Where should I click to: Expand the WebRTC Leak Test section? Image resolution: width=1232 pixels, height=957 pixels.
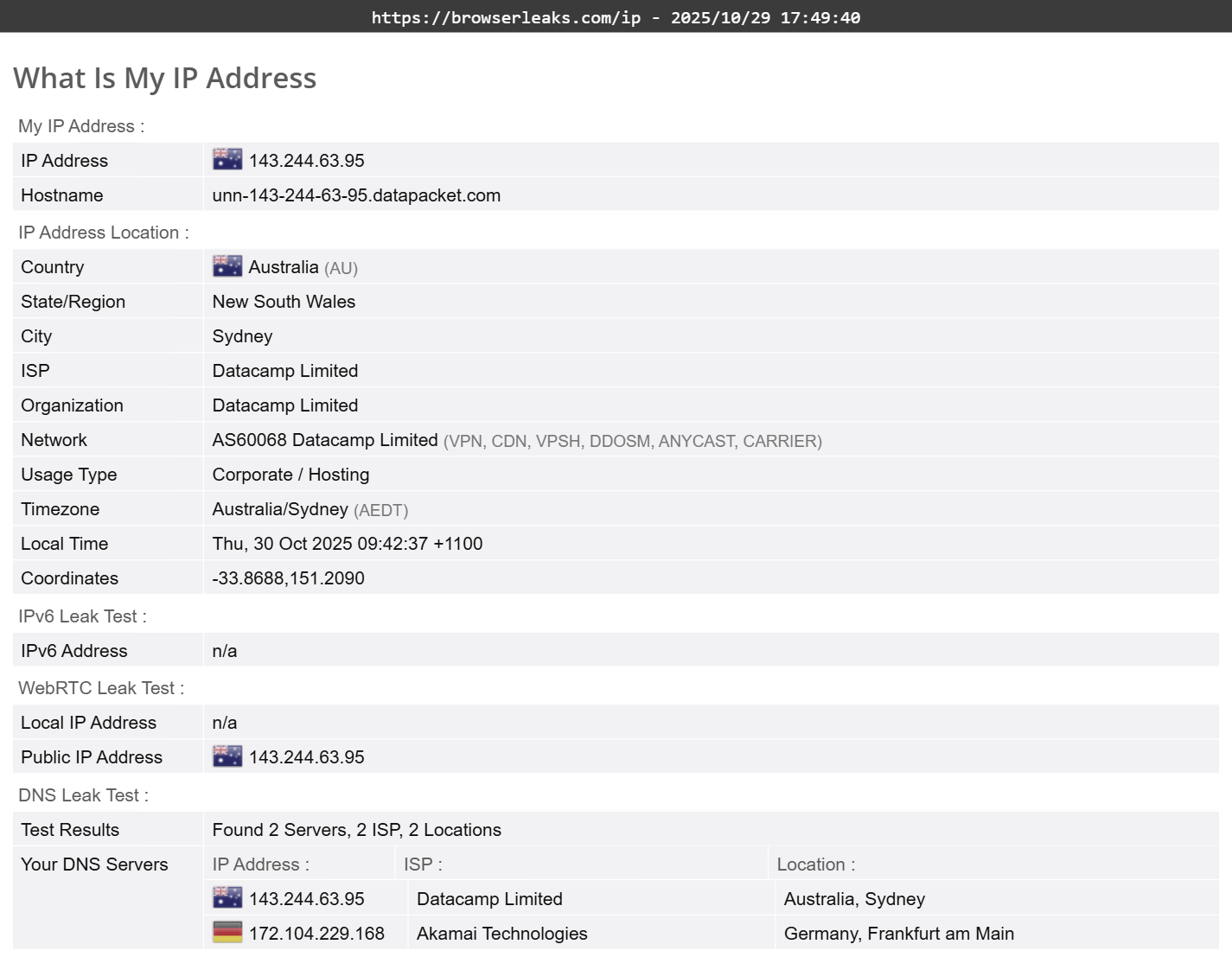point(101,687)
